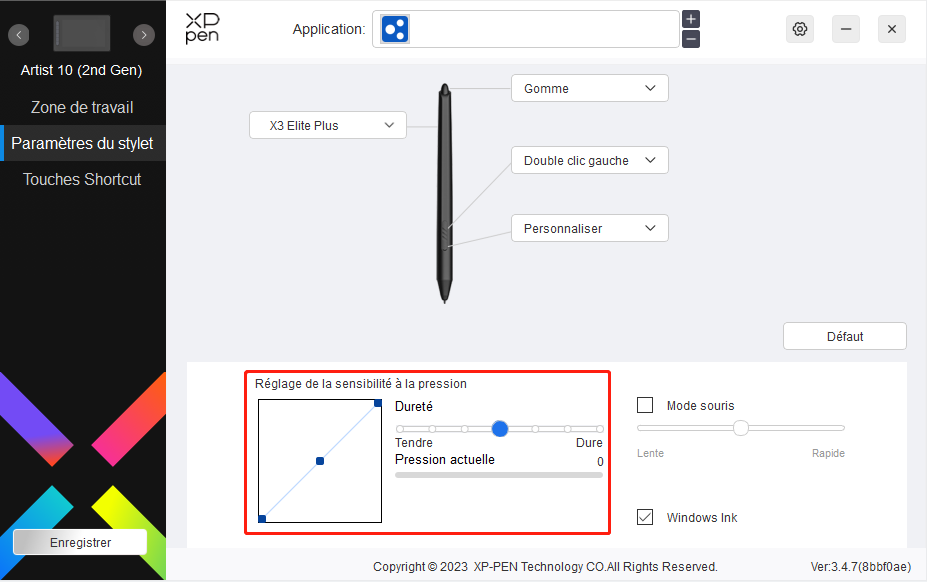This screenshot has height=582, width=927.
Task: Enable the Mode souris checkbox
Action: pyautogui.click(x=646, y=405)
